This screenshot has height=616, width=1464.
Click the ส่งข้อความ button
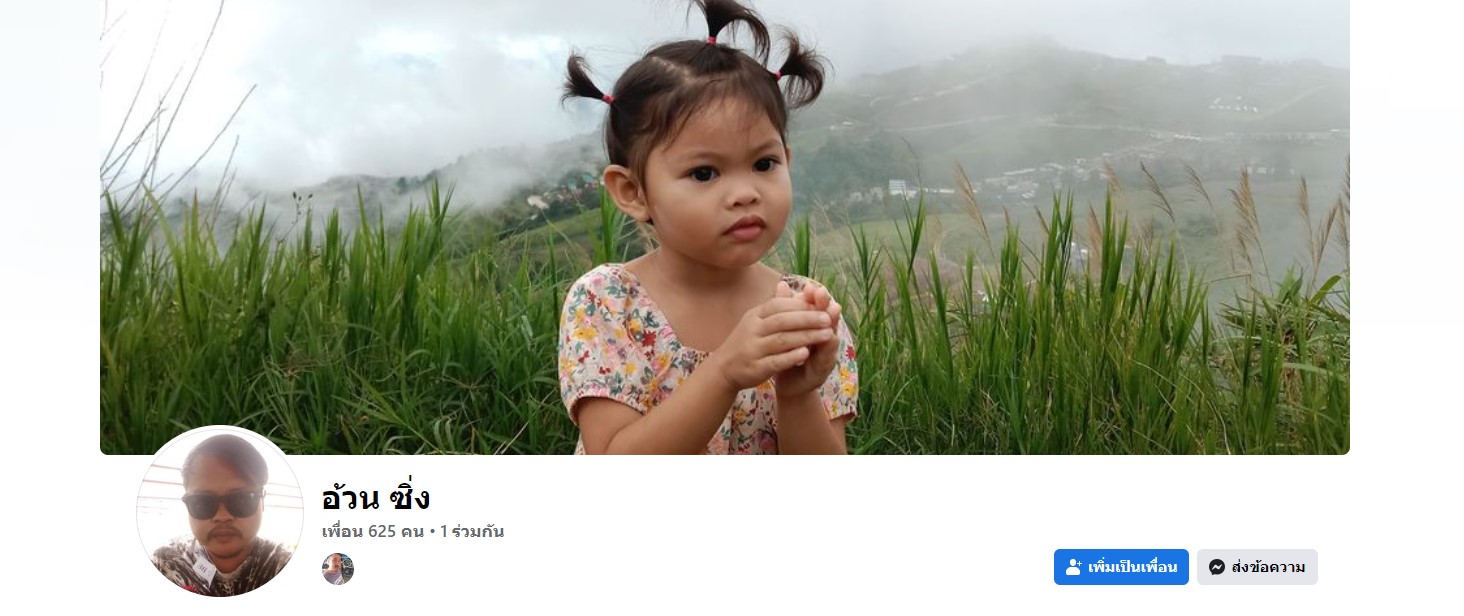click(1257, 567)
